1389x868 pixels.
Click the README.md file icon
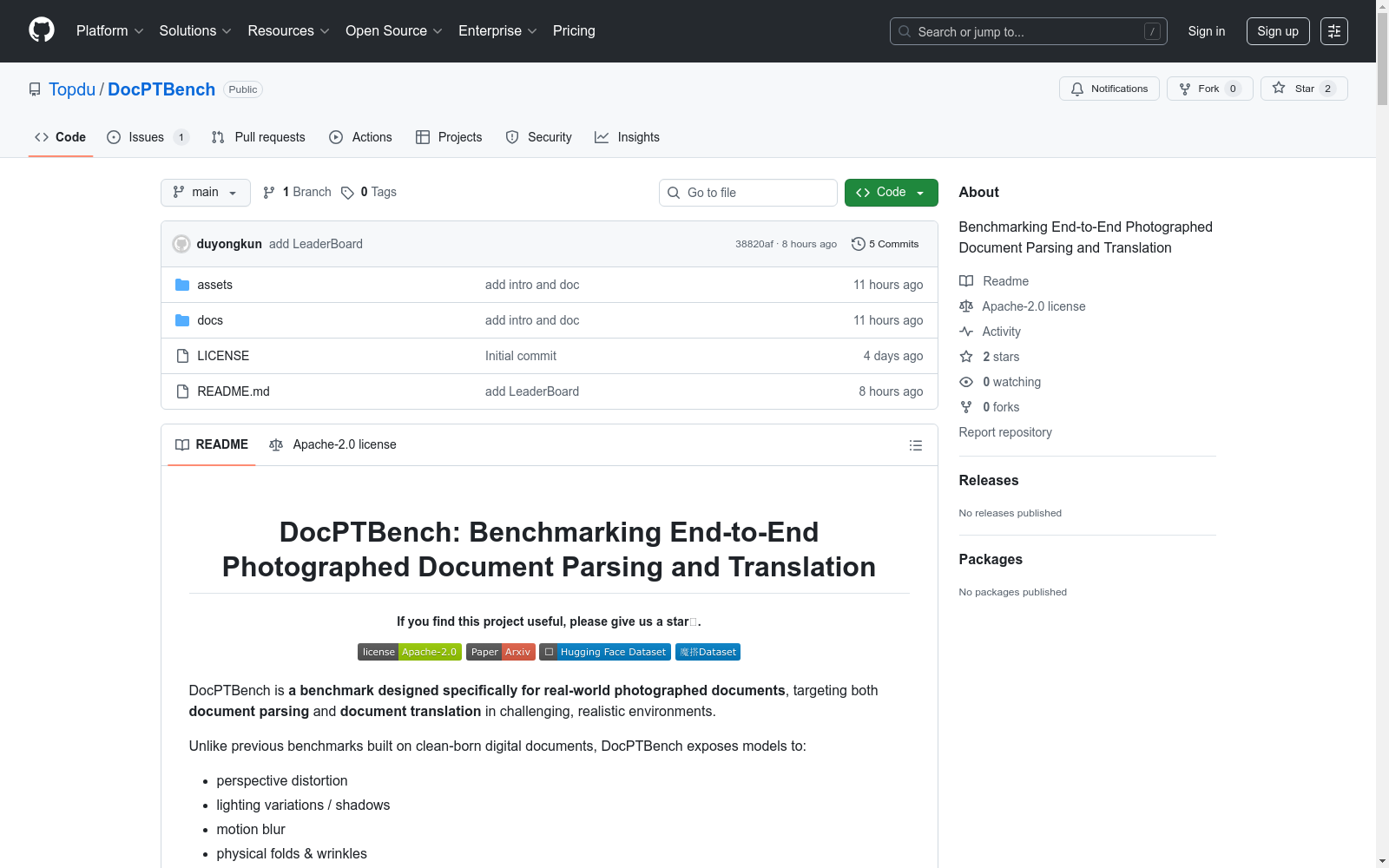[x=182, y=391]
